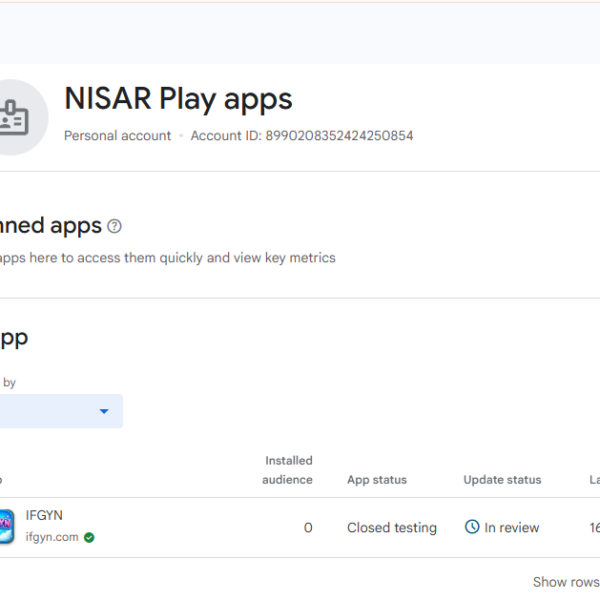
Task: Click the Closed testing status cell
Action: click(392, 528)
